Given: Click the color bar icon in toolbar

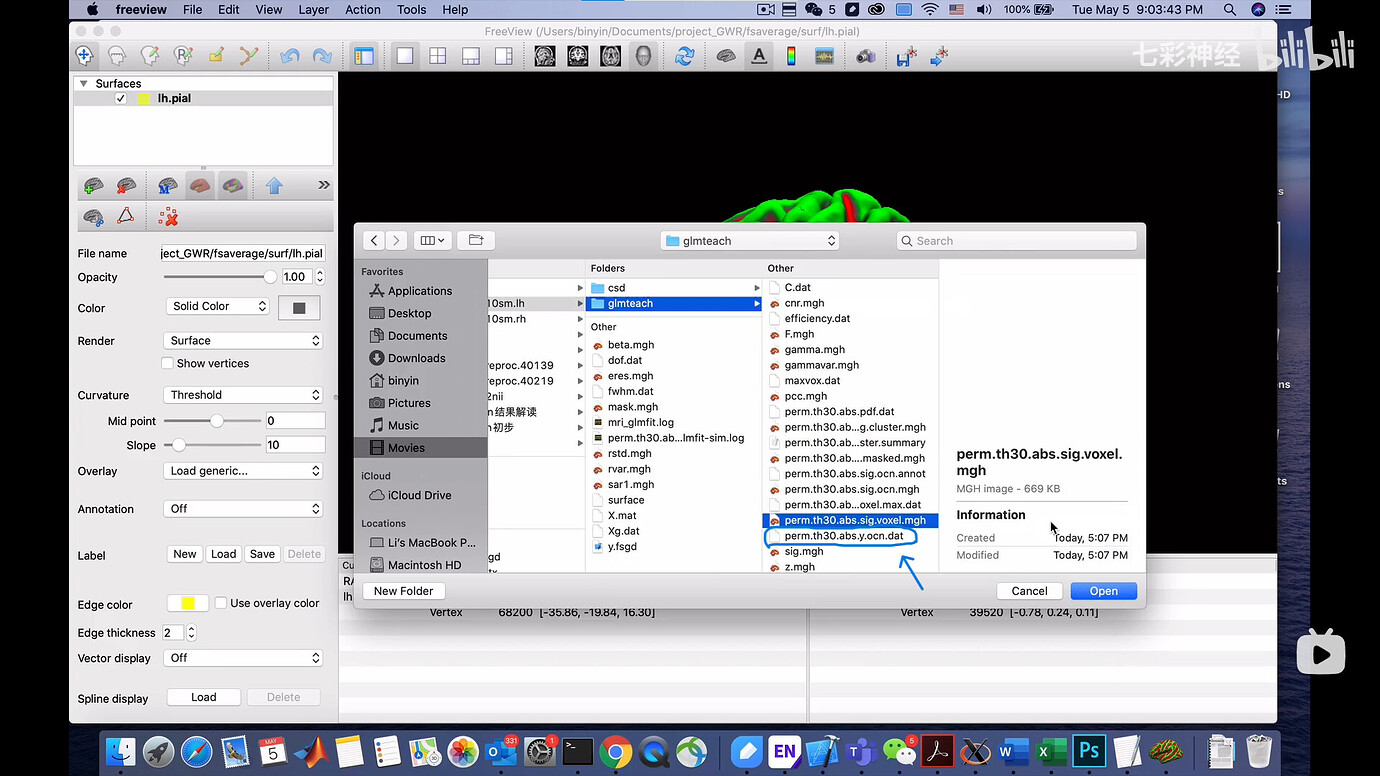Looking at the screenshot, I should 791,57.
